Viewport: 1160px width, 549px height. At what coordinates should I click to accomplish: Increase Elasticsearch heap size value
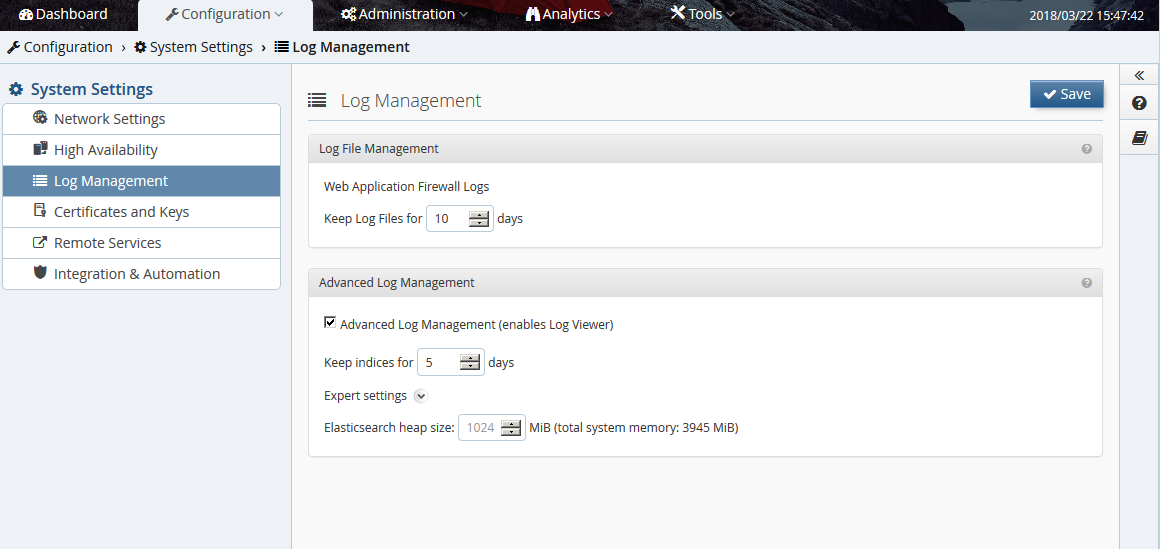511,423
